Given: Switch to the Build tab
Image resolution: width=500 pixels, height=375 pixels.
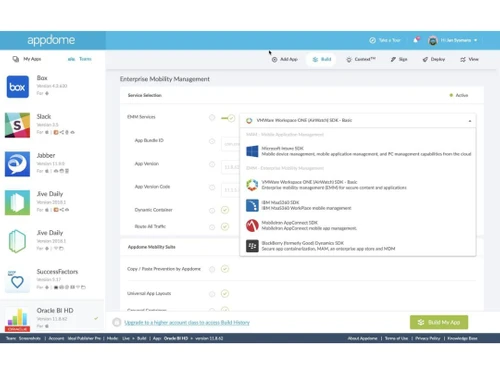Looking at the screenshot, I should (x=322, y=59).
